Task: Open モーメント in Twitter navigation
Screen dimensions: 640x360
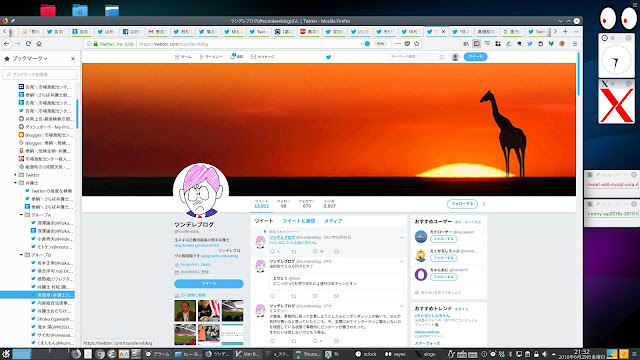Action: click(x=211, y=57)
